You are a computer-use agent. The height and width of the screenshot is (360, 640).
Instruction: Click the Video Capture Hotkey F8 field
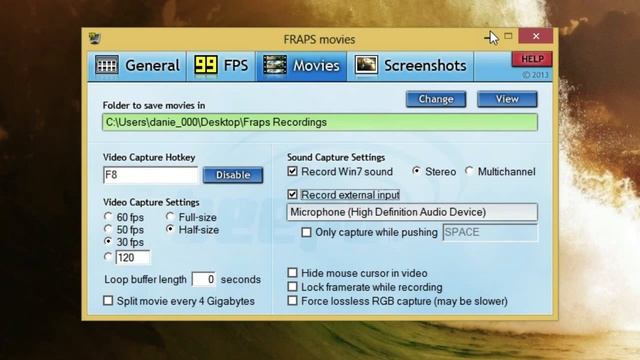(x=151, y=175)
